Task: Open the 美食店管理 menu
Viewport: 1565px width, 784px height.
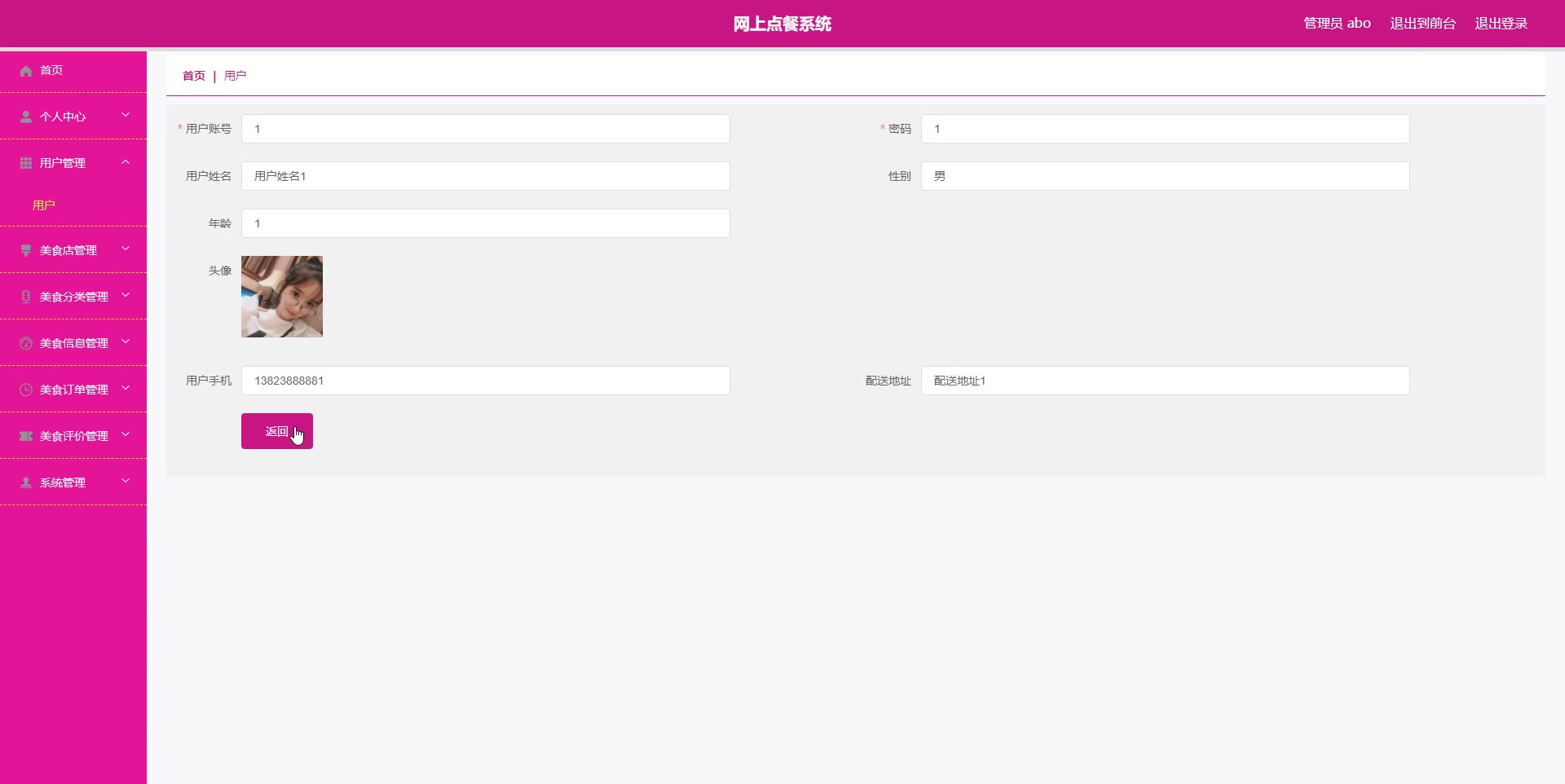Action: 73,250
